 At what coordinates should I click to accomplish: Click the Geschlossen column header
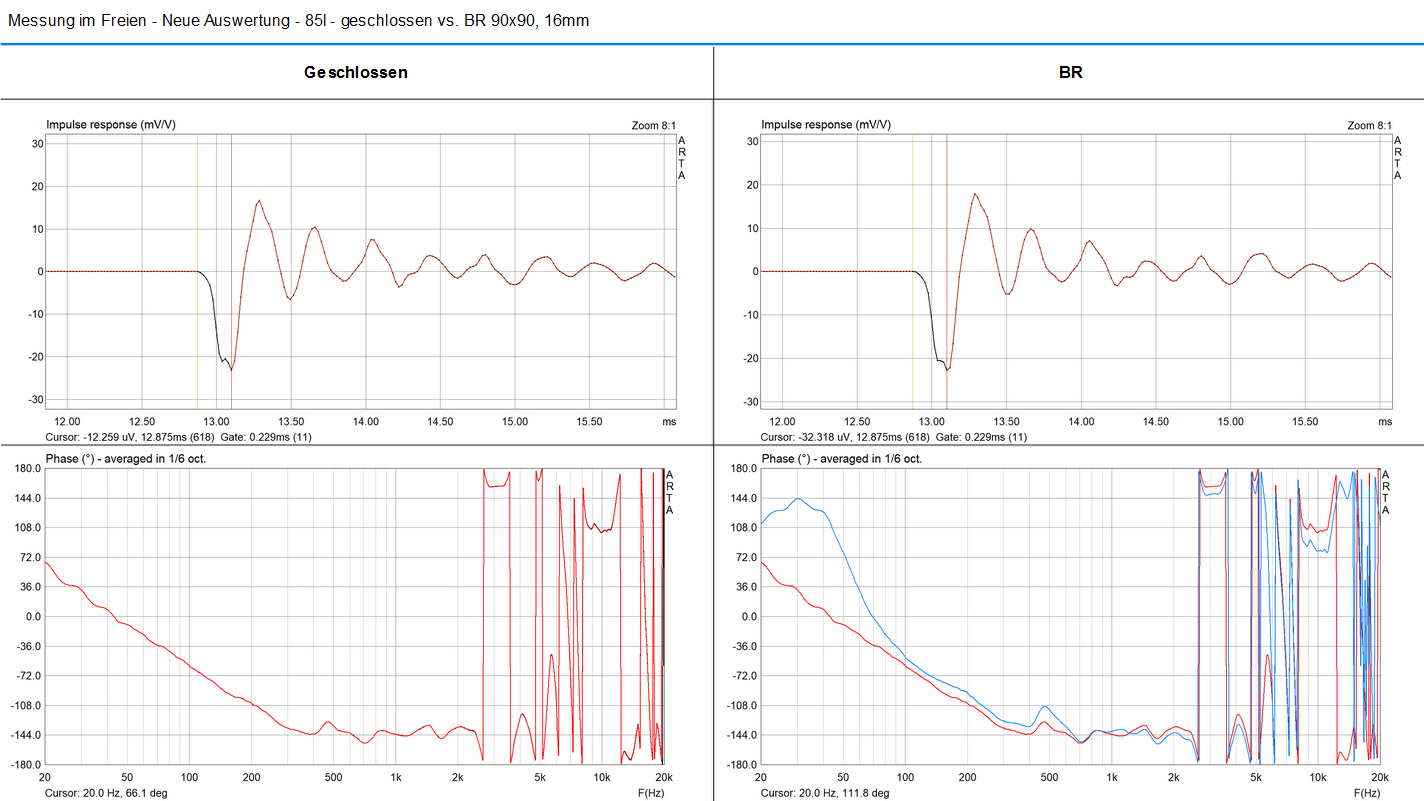[x=356, y=73]
